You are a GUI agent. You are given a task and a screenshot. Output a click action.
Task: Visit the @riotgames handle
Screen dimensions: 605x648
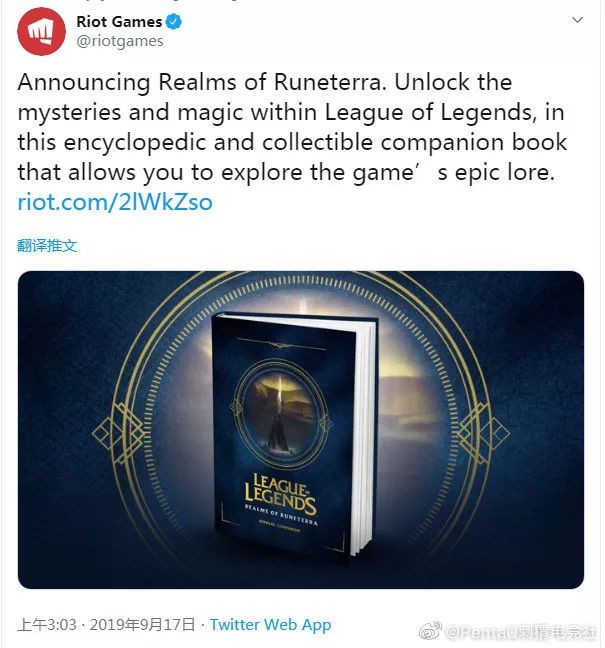(x=120, y=41)
